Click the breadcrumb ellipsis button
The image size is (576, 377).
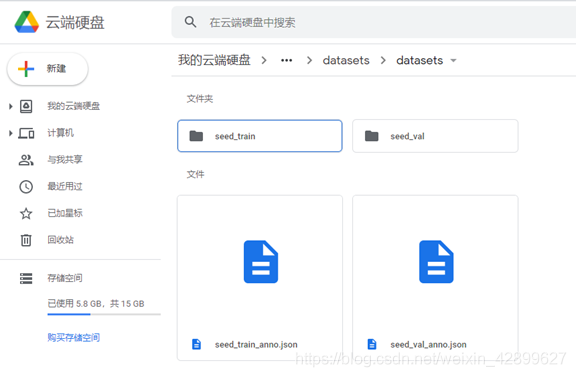(287, 60)
